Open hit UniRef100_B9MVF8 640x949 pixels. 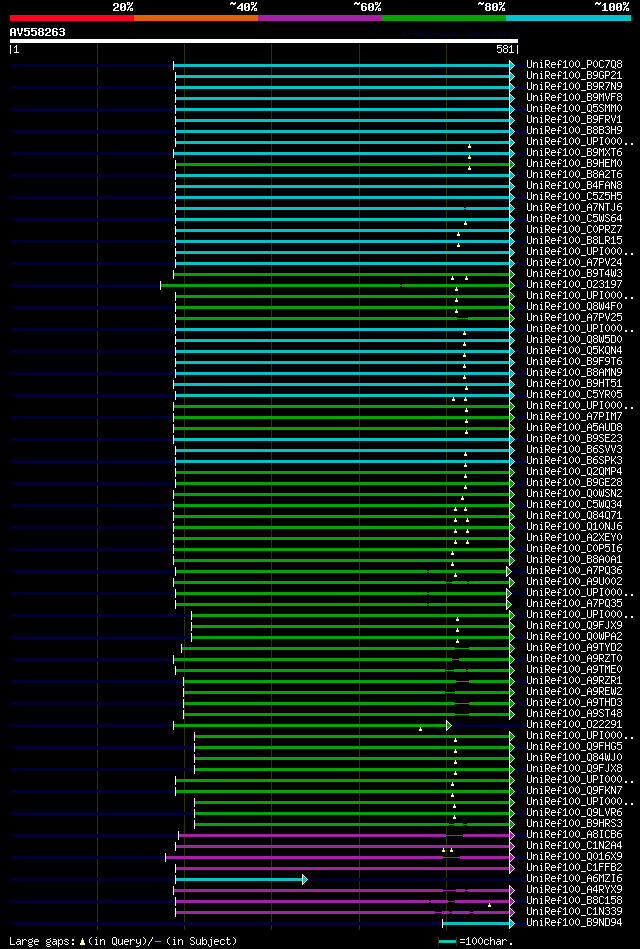click(x=574, y=97)
